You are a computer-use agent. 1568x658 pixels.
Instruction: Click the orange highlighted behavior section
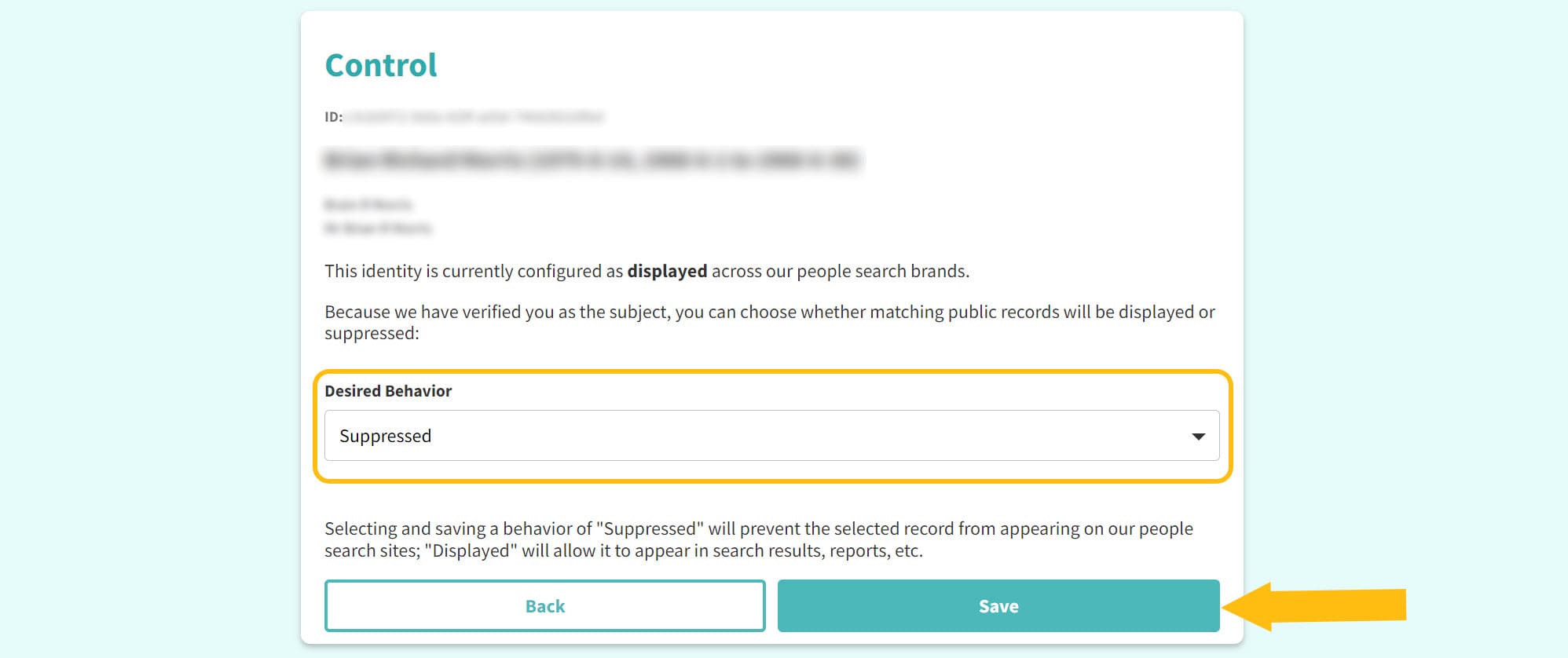(774, 424)
